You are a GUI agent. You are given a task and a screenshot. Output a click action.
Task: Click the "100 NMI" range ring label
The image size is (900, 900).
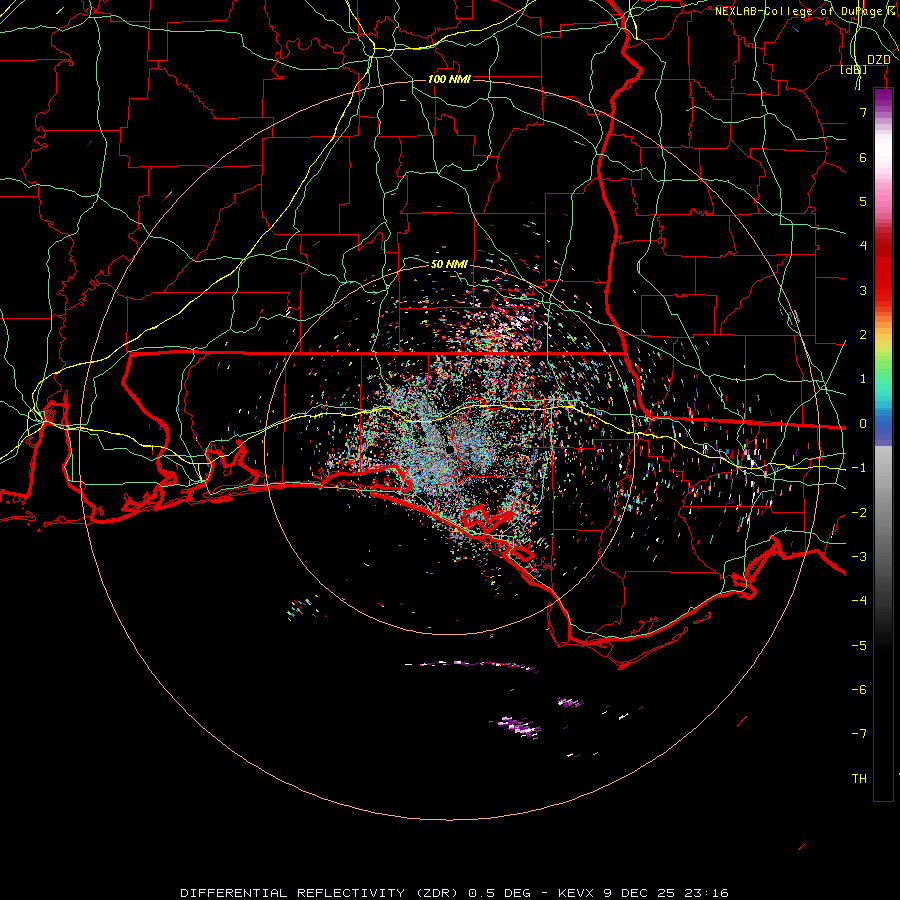click(x=449, y=79)
